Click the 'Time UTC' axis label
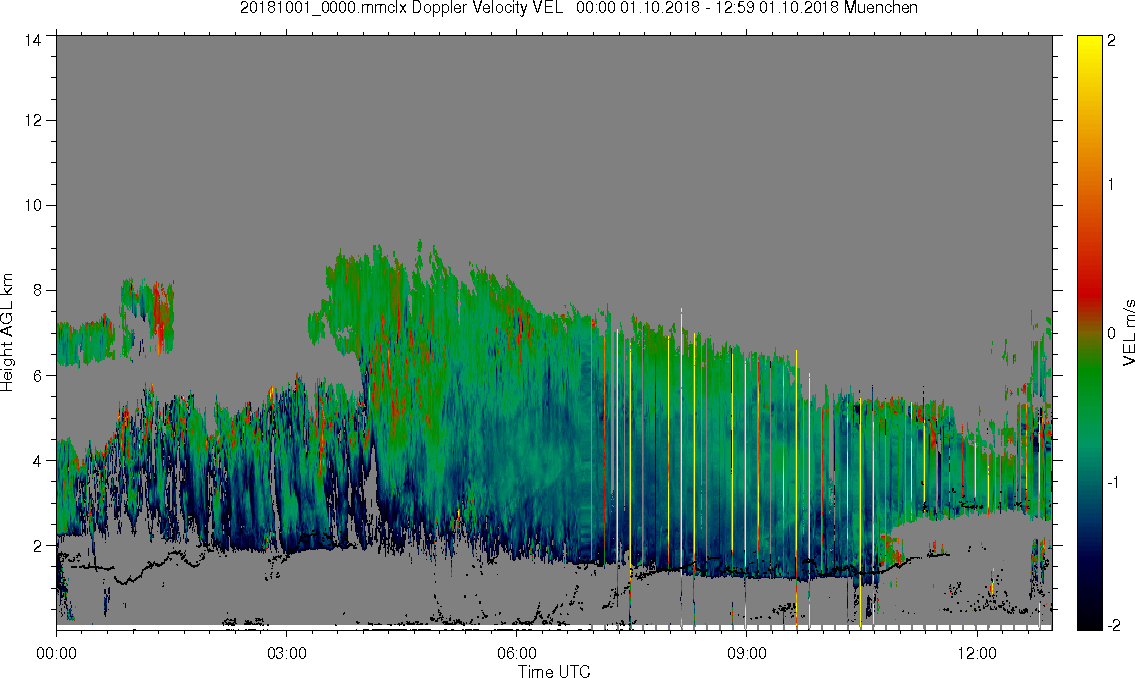 [554, 671]
